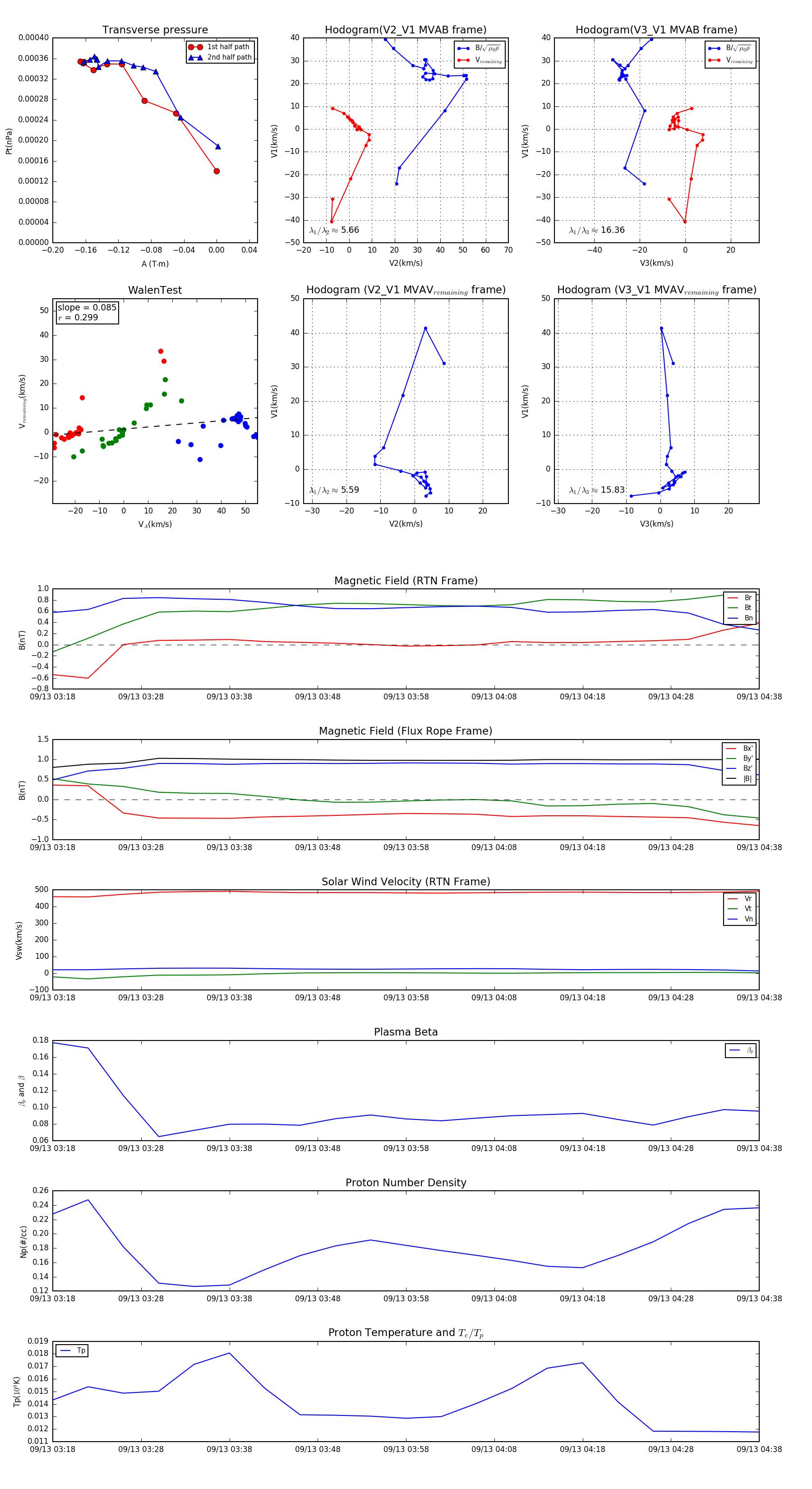812x1489 pixels.
Task: Click the "r = 0.299" correlation text
Action: point(78,317)
